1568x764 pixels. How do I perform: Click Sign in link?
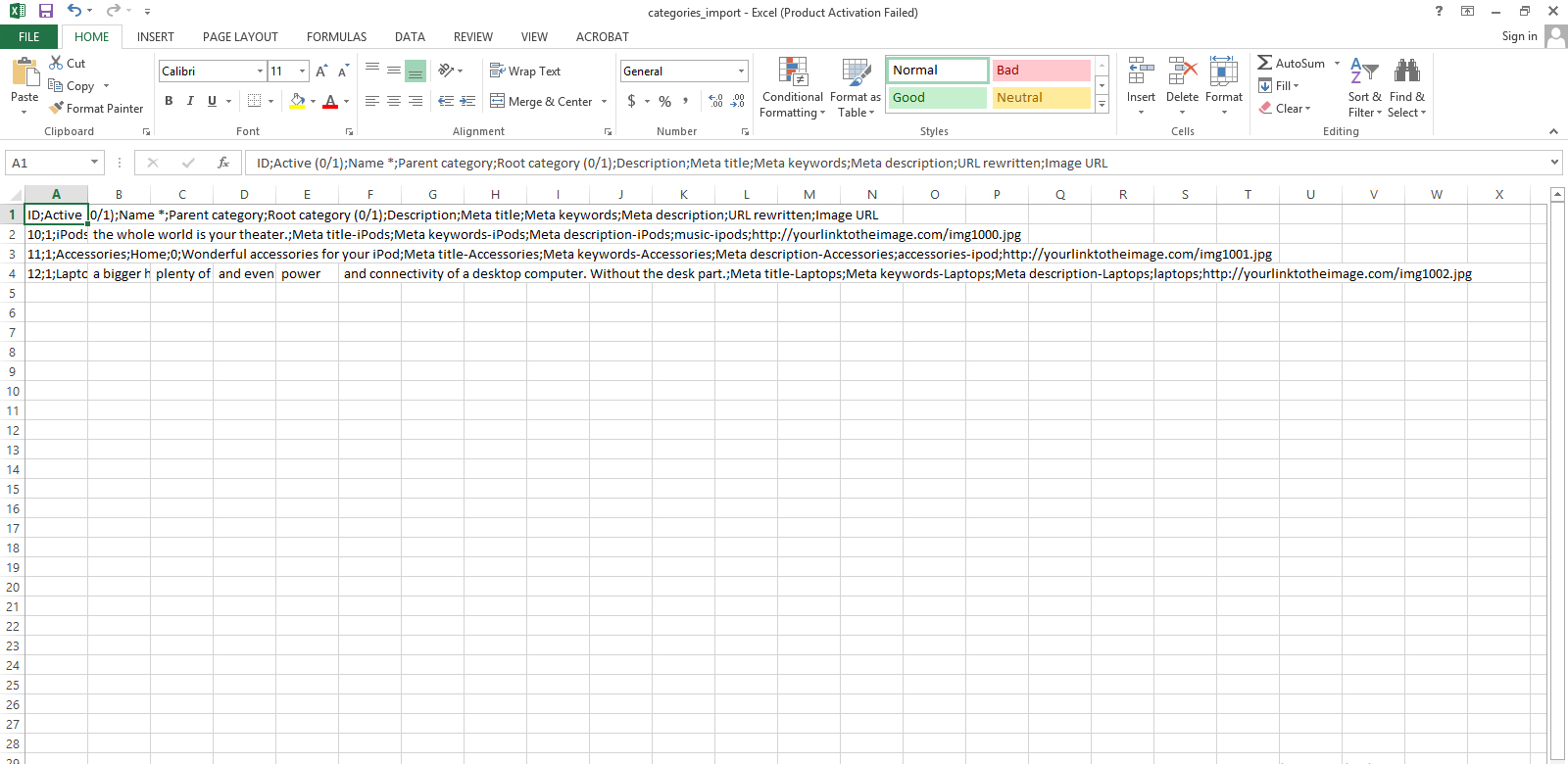1519,36
